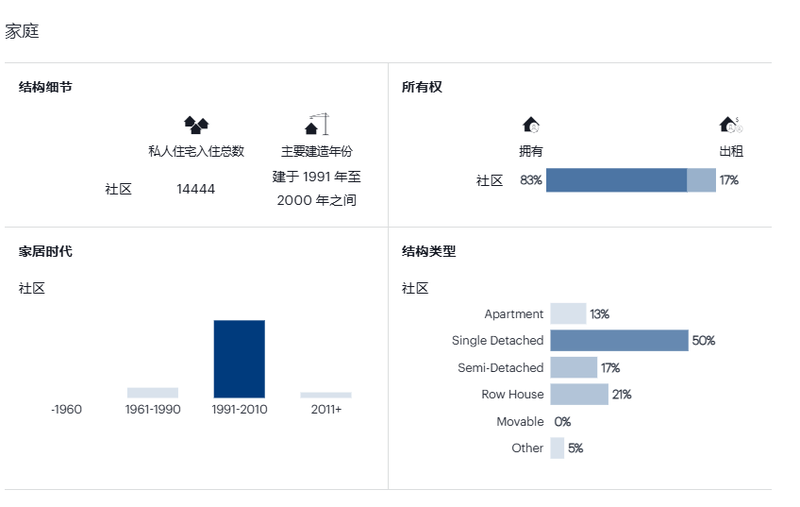Image resolution: width=800 pixels, height=507 pixels.
Task: Click the 83% owned bar segment
Action: pyautogui.click(x=616, y=180)
